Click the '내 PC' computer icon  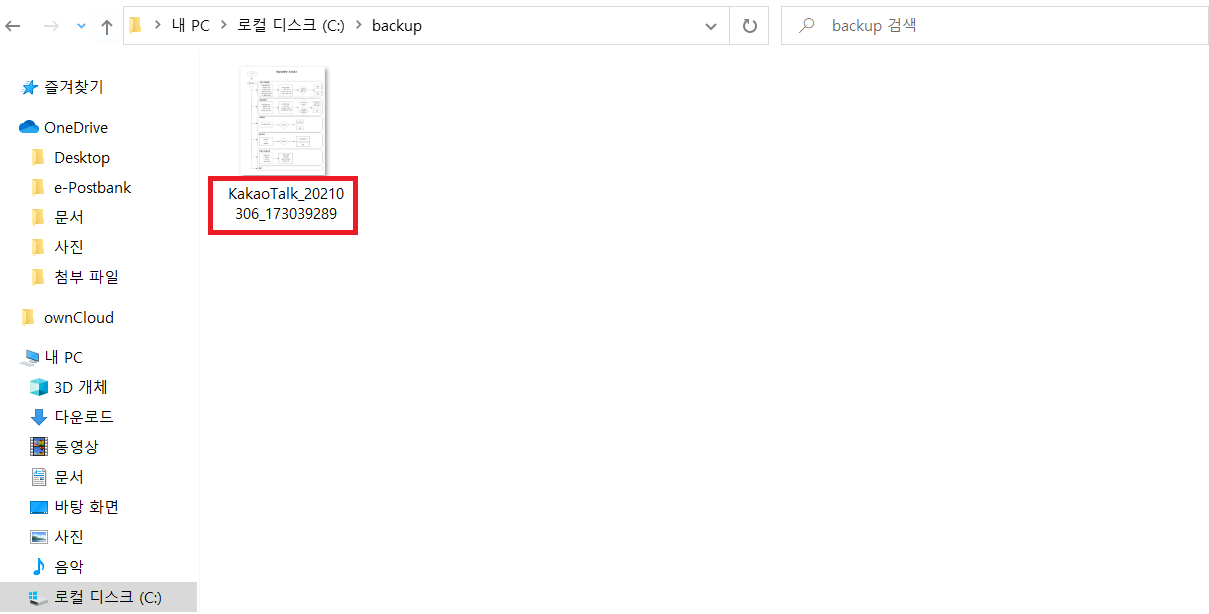(x=30, y=358)
